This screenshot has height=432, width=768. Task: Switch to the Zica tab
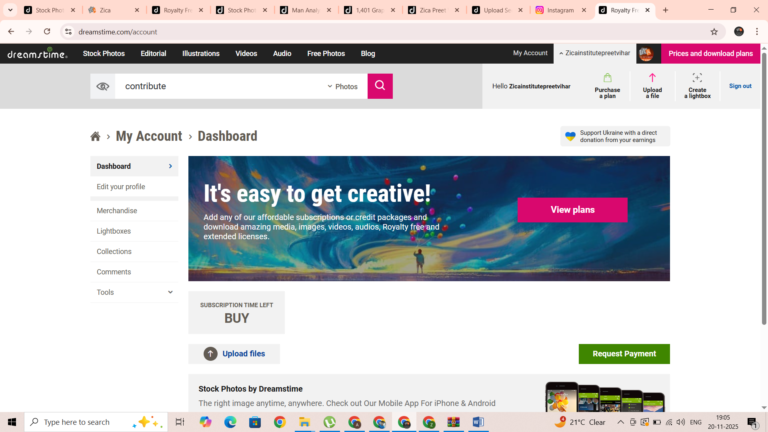pos(113,10)
